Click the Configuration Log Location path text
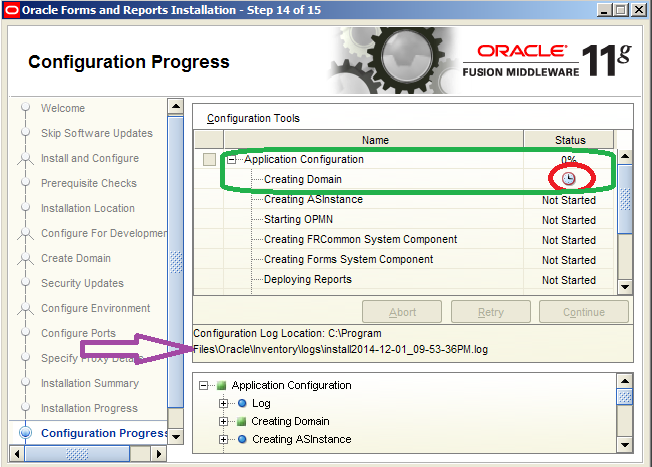This screenshot has width=652, height=467. coord(340,341)
